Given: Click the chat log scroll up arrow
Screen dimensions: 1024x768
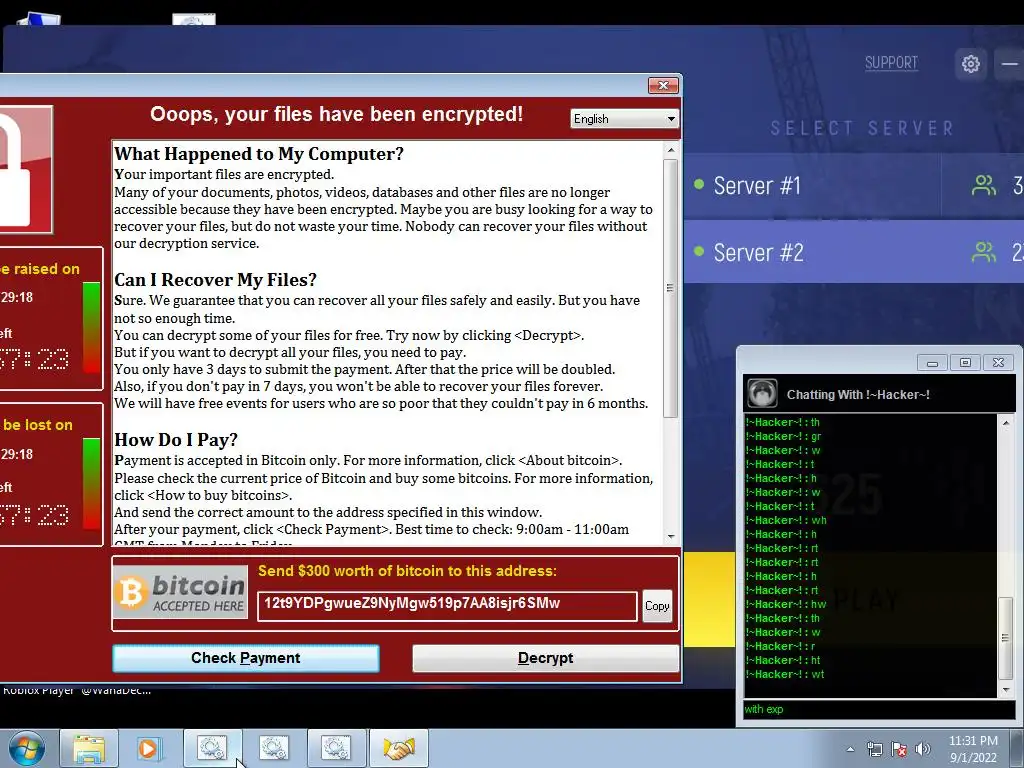Looking at the screenshot, I should click(1006, 423).
